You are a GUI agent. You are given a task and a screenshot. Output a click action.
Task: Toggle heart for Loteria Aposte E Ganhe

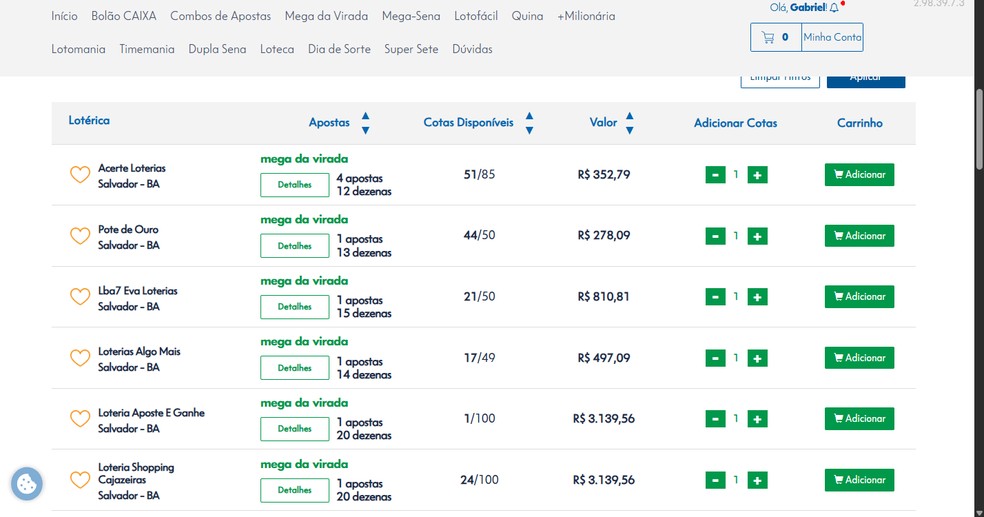[x=80, y=419]
